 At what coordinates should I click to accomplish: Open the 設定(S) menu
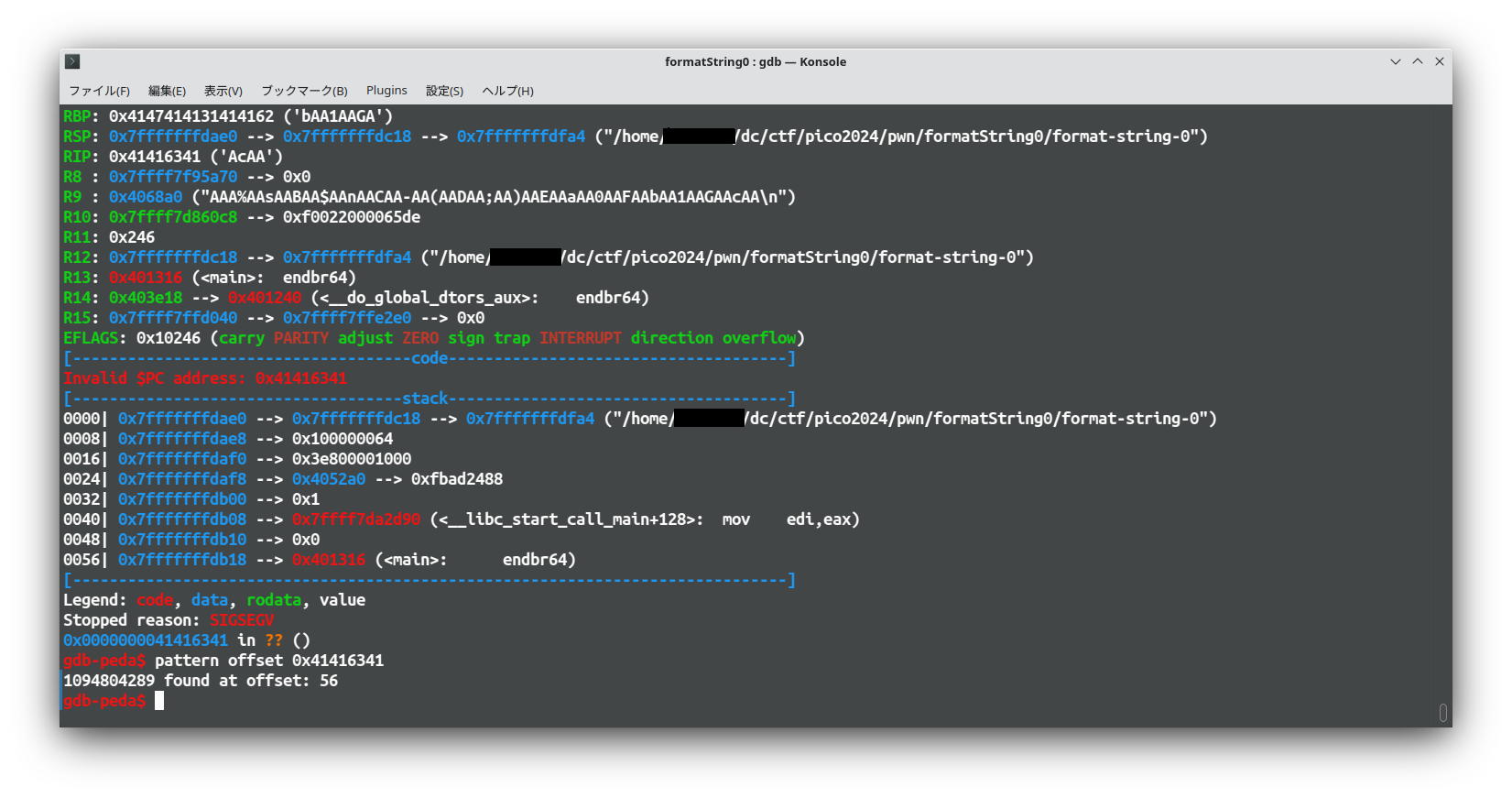(444, 91)
